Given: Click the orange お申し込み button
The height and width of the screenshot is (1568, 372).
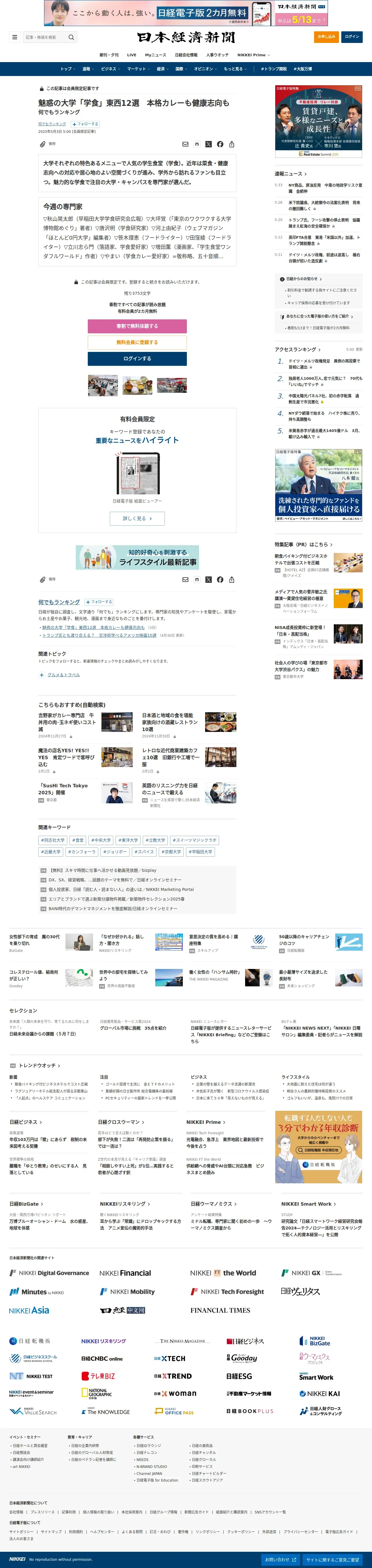Looking at the screenshot, I should coord(327,37).
